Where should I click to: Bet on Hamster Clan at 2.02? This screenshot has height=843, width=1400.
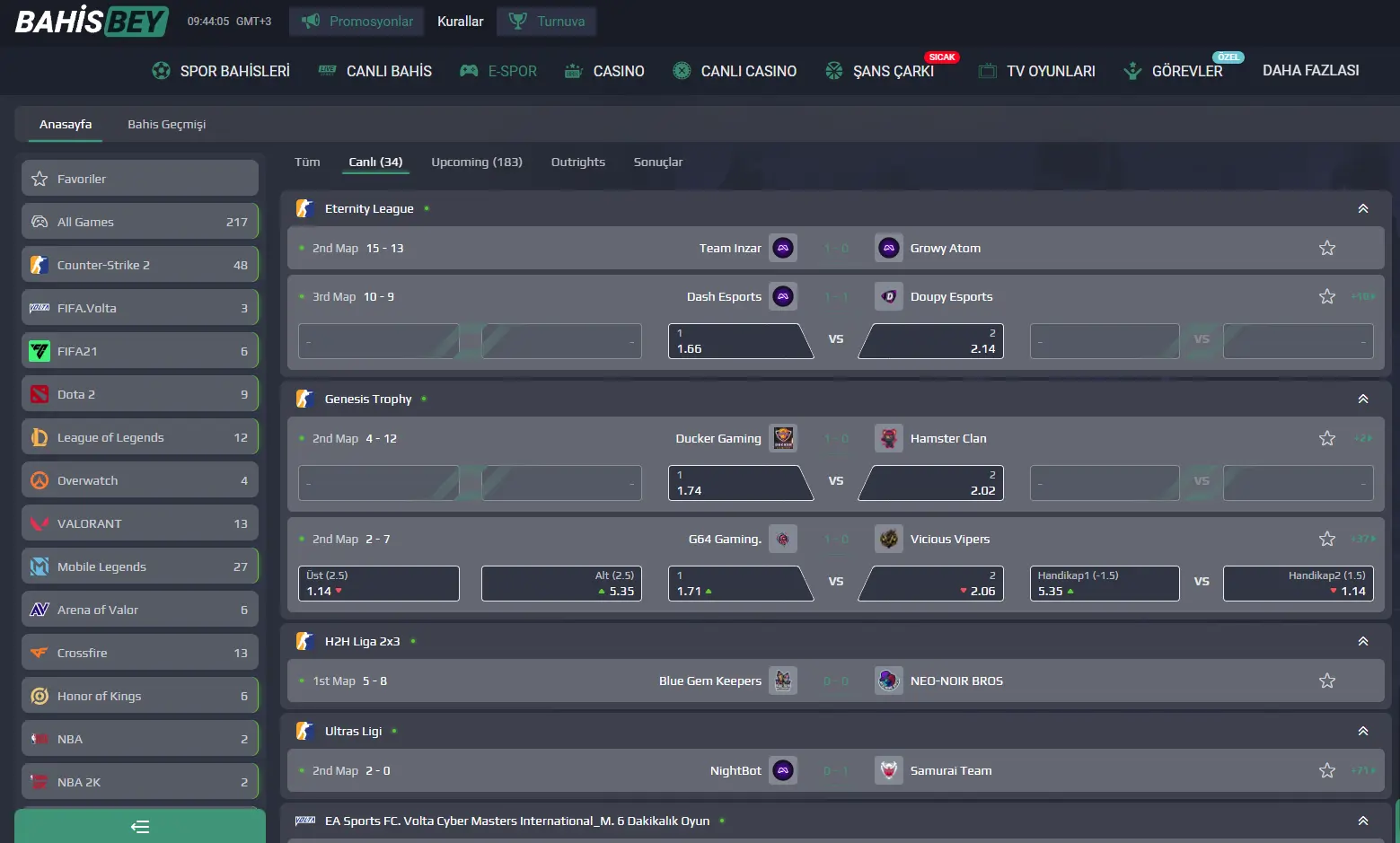click(931, 483)
